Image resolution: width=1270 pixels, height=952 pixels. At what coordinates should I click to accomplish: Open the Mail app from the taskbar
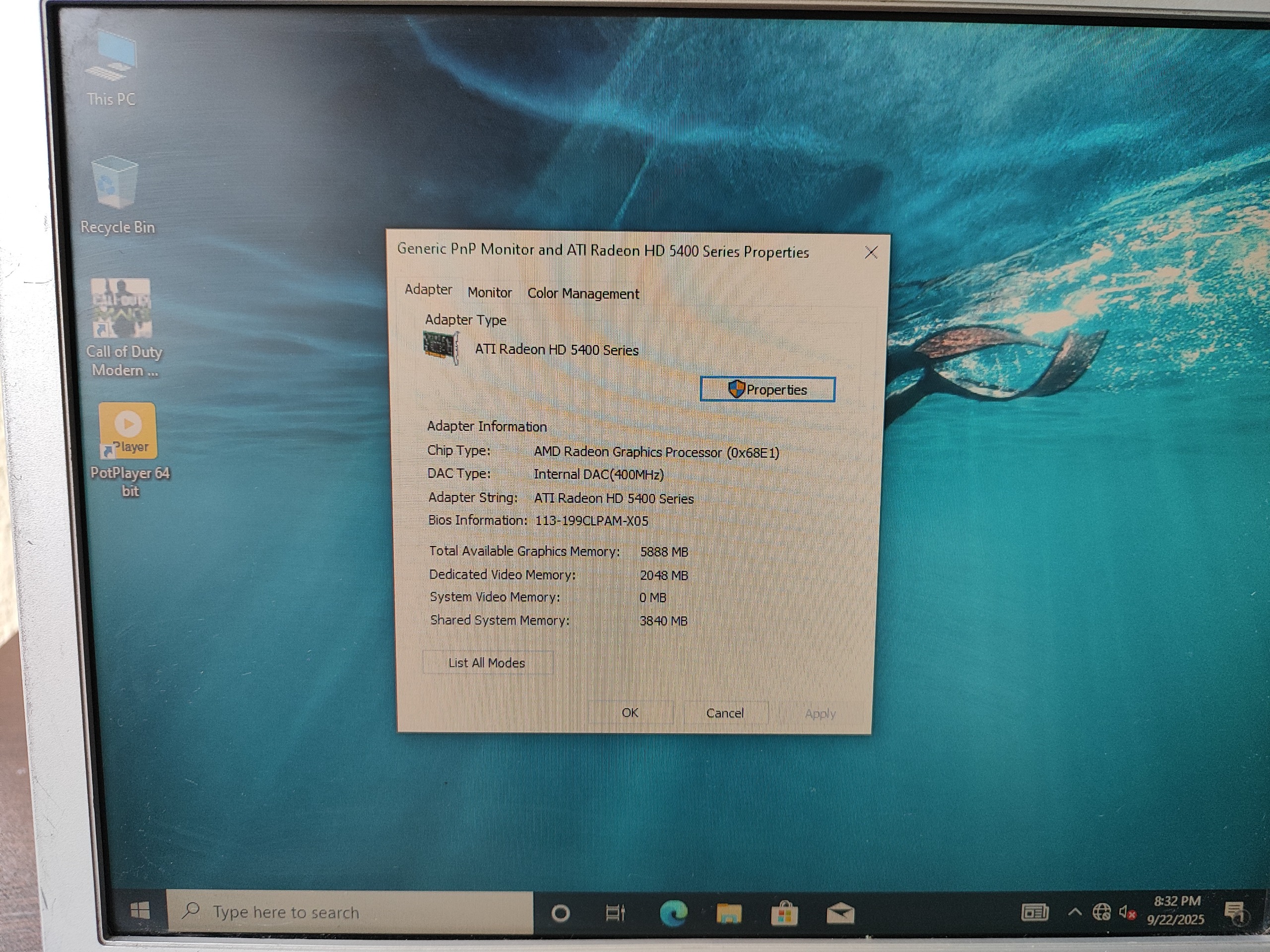pyautogui.click(x=840, y=913)
